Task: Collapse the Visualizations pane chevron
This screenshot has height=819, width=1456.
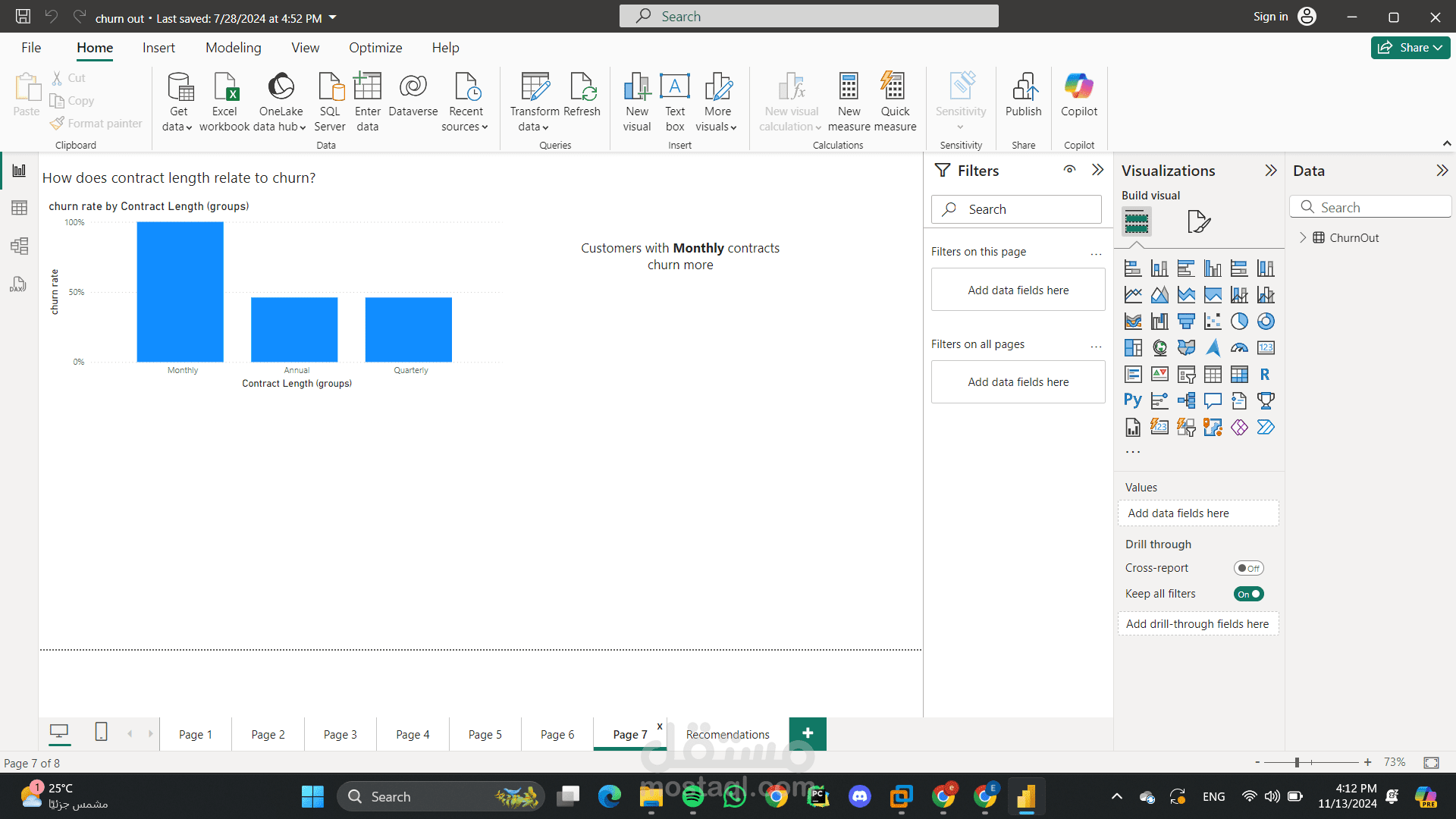Action: (x=1271, y=171)
